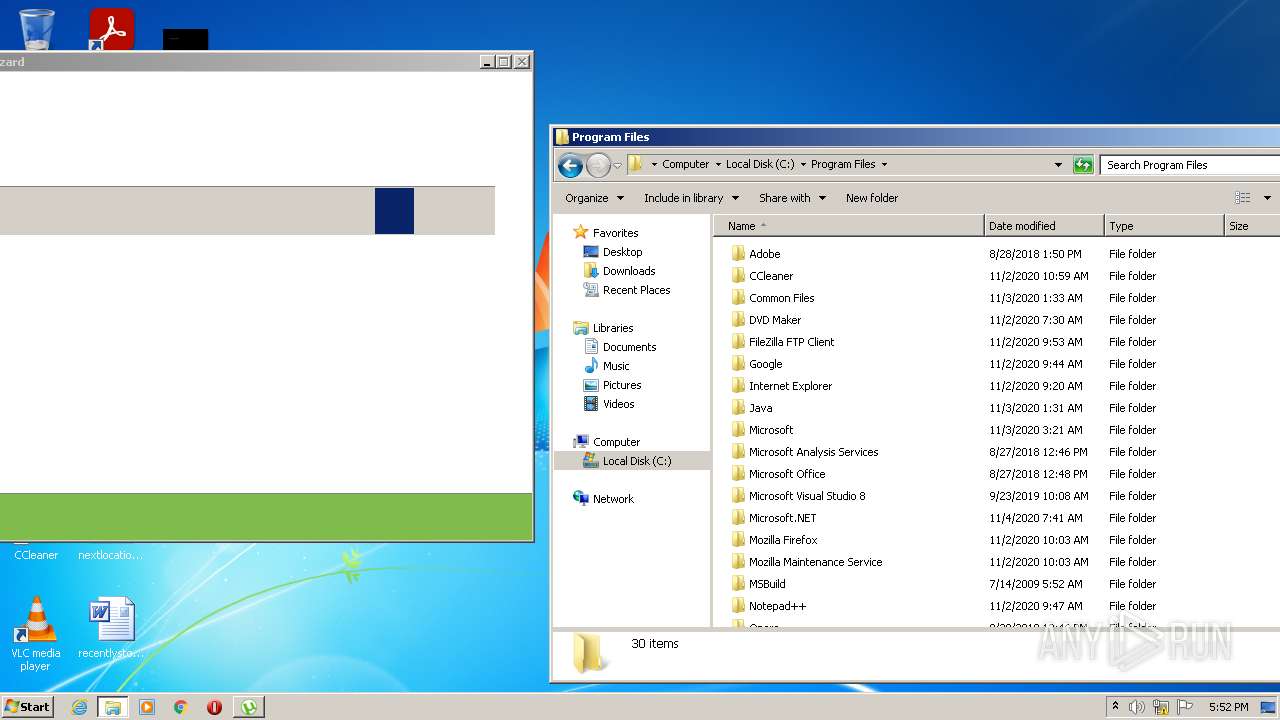The width and height of the screenshot is (1280, 720).
Task: Click the Action Center flag icon
Action: coord(1185,707)
